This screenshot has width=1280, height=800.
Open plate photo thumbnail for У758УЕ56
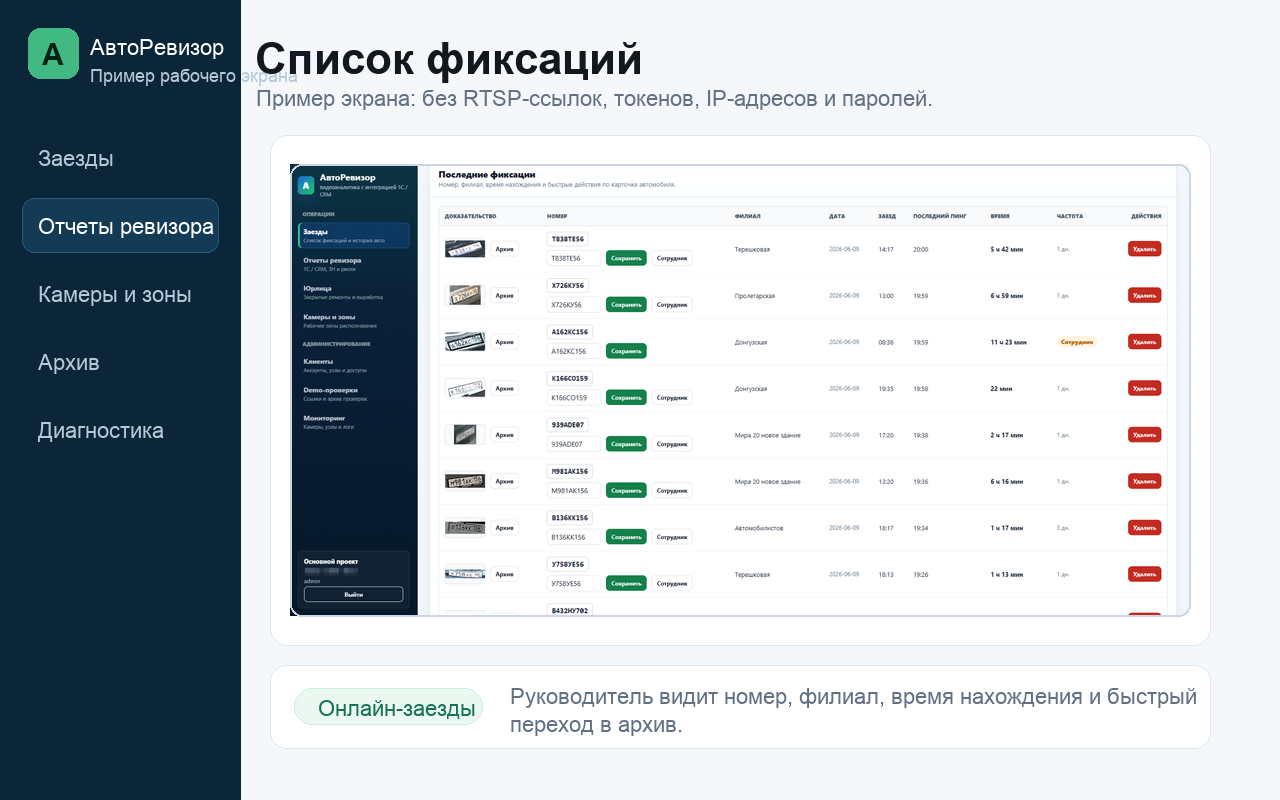[465, 574]
